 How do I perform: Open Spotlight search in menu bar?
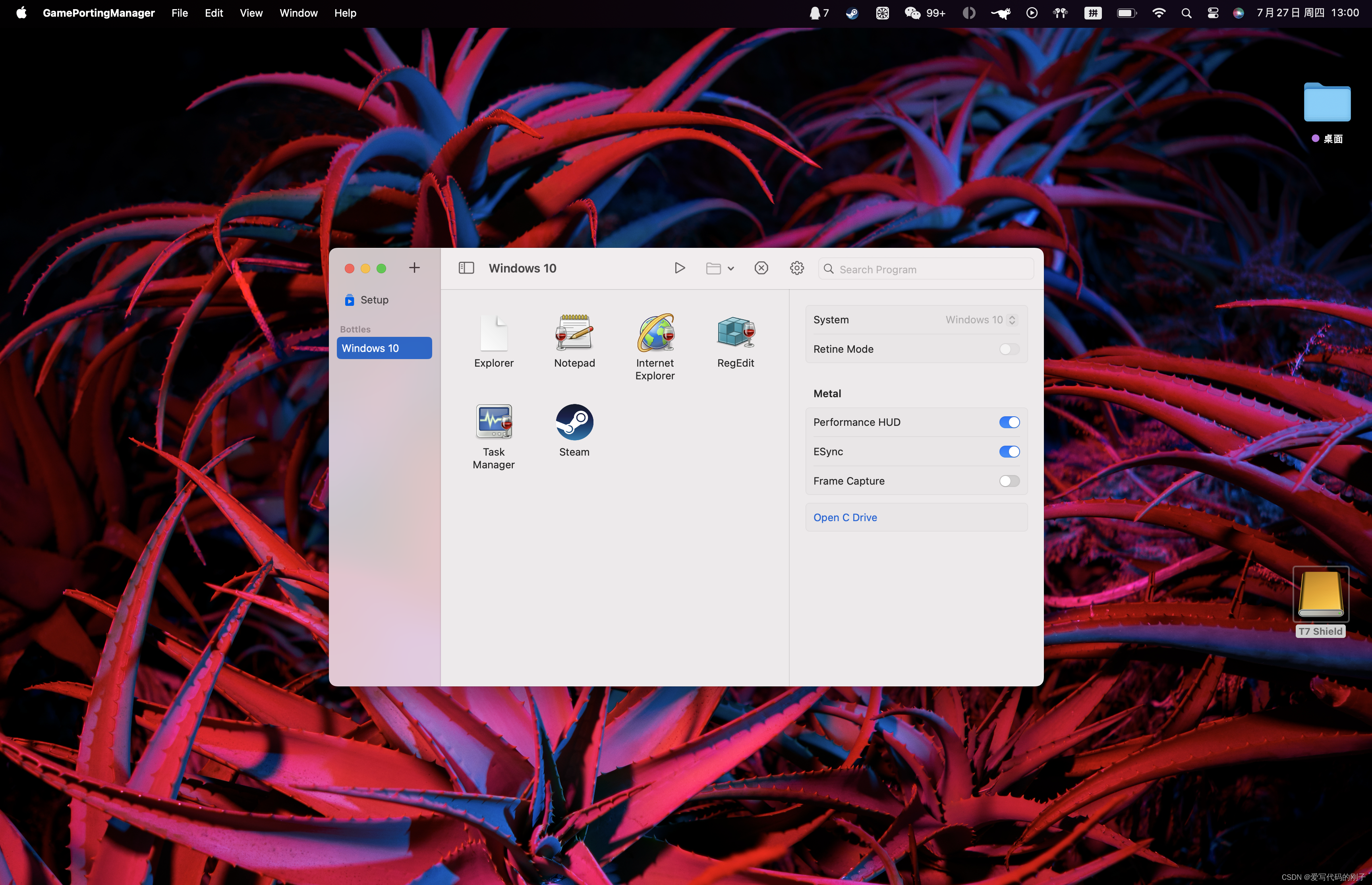point(1186,13)
